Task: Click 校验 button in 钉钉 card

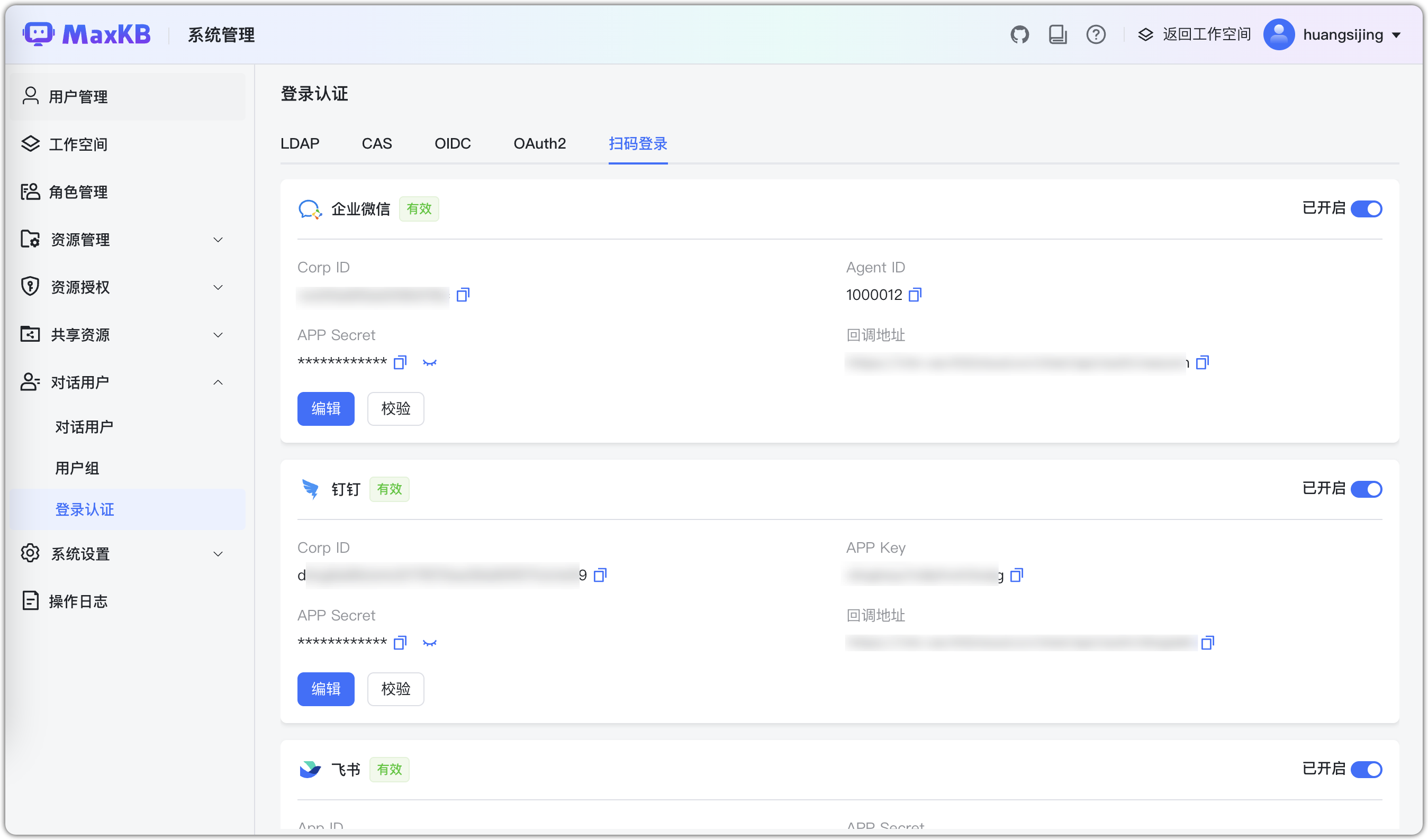Action: (395, 689)
